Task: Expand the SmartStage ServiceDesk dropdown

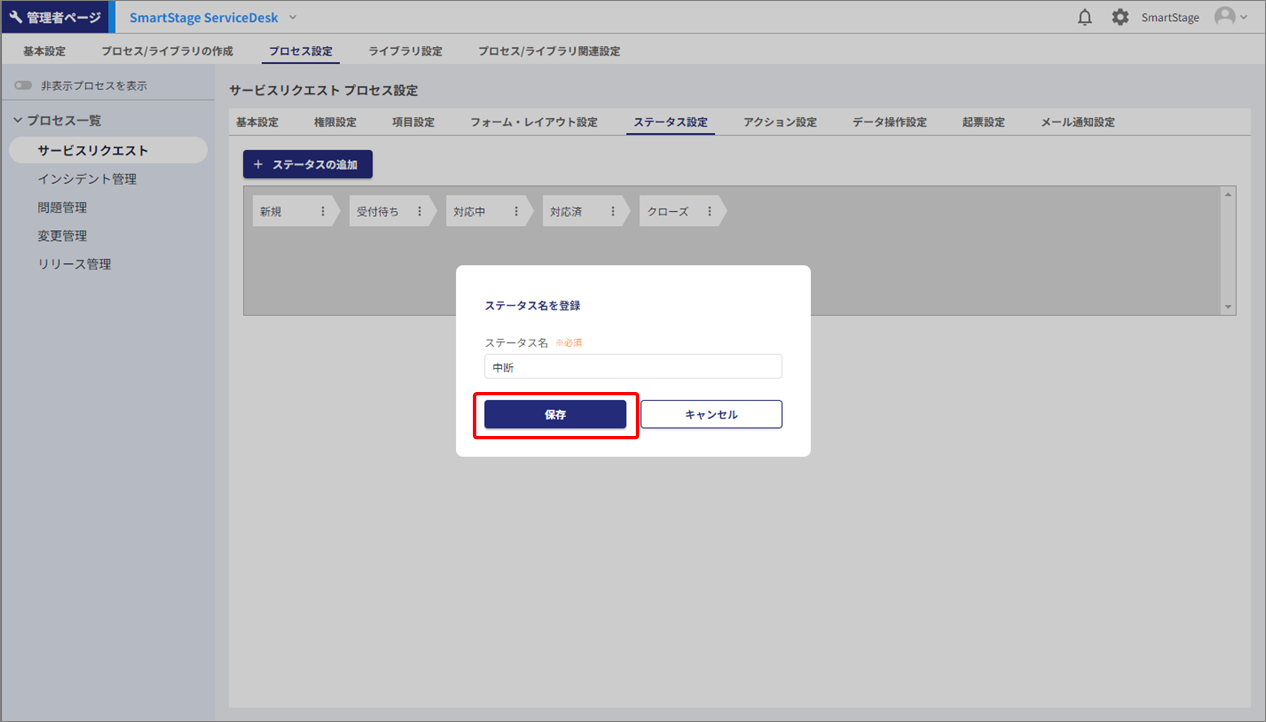Action: click(x=293, y=17)
